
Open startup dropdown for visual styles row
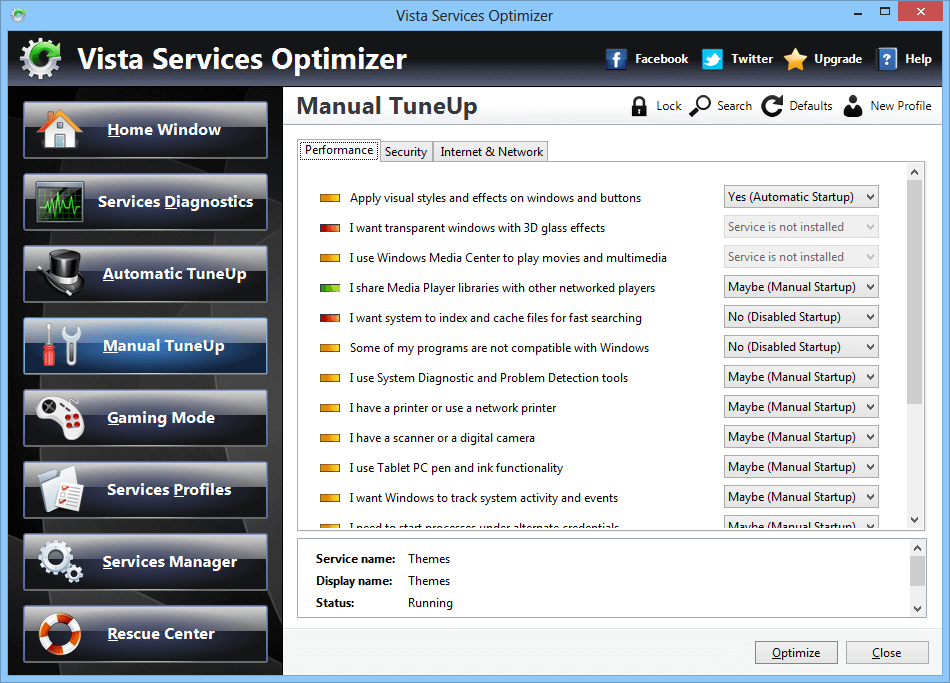(801, 197)
